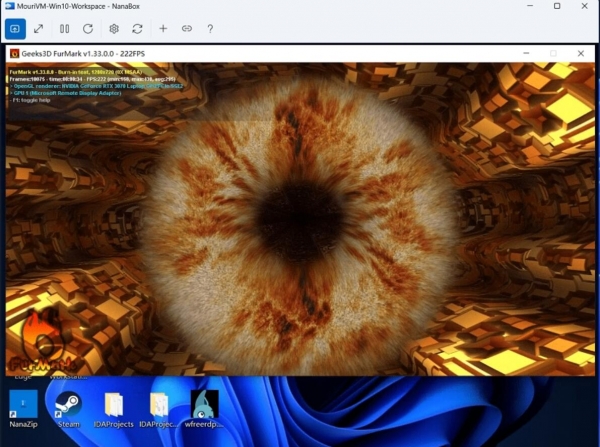The image size is (600, 447).
Task: Click the GPU 1 Microsoft Remote Display Adapter line
Action: pos(65,93)
